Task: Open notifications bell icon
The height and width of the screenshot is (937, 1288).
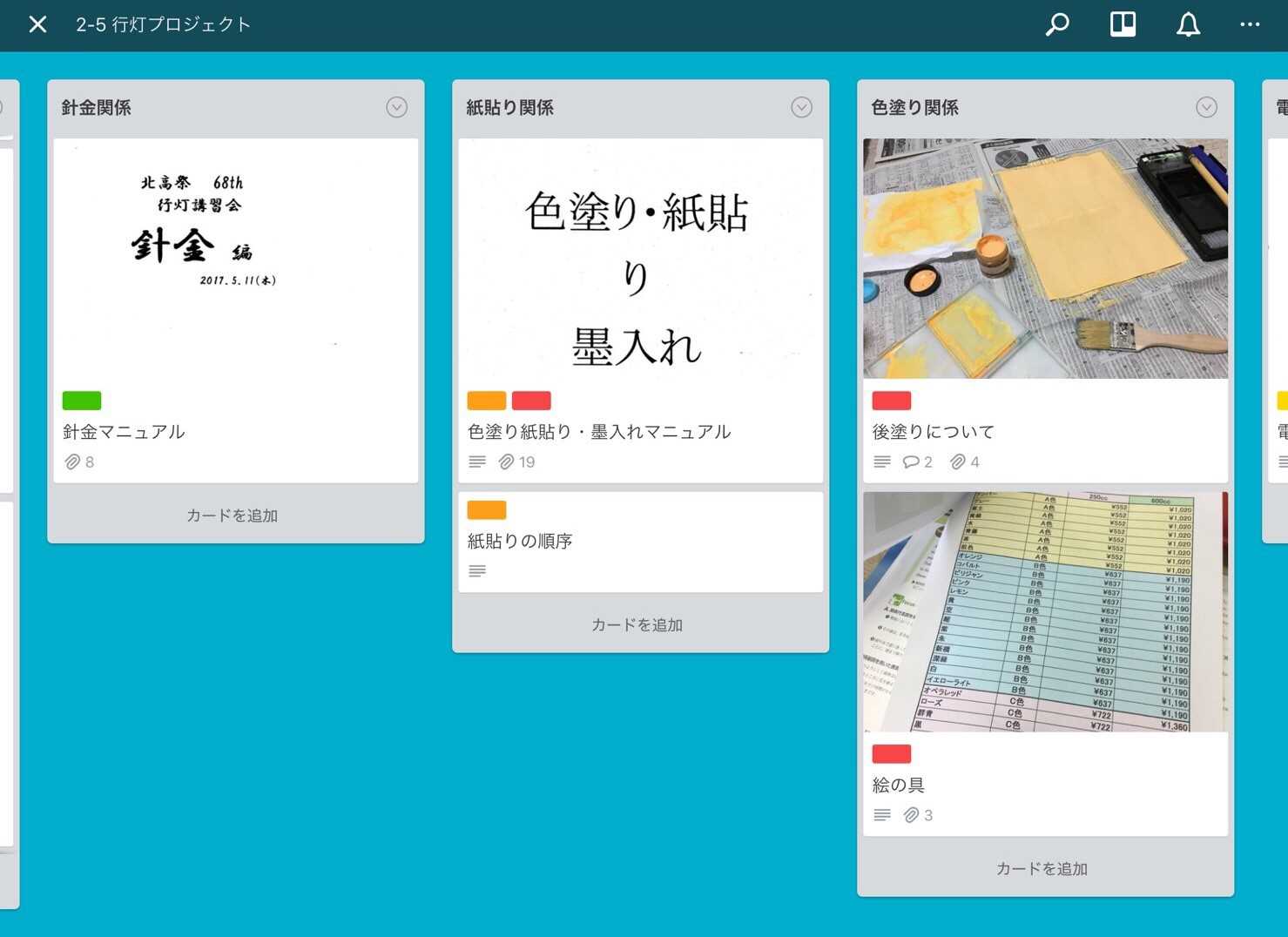Action: (x=1188, y=24)
